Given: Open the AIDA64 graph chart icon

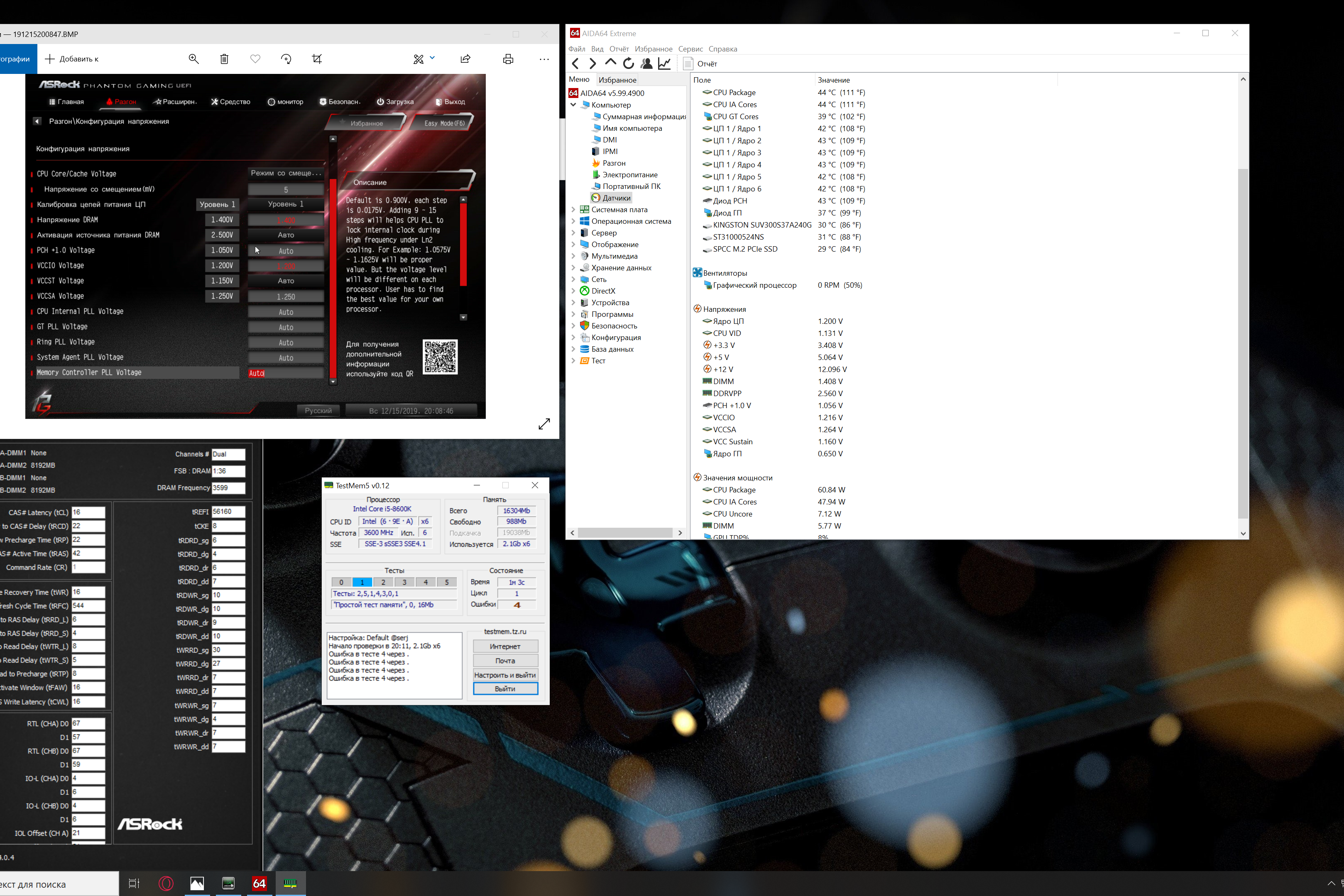Looking at the screenshot, I should (664, 64).
